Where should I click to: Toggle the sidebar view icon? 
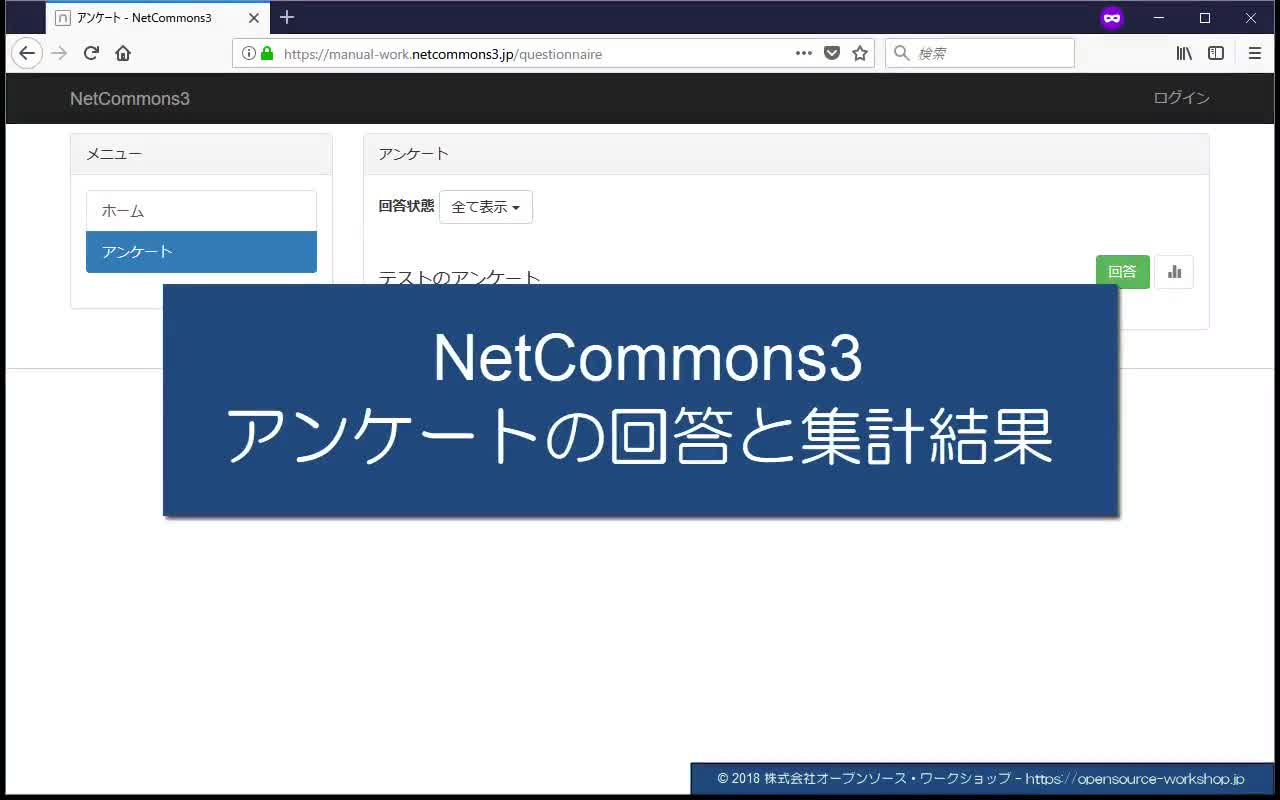(x=1216, y=53)
